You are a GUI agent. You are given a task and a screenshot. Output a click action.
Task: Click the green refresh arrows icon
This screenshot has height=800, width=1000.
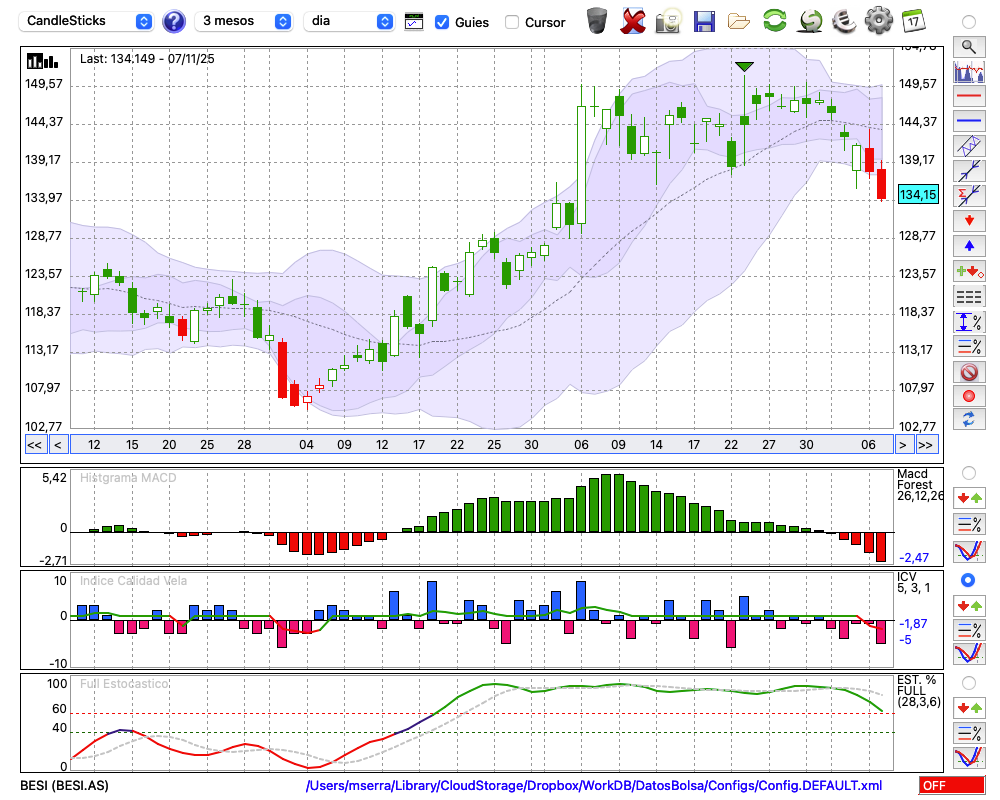pos(774,20)
